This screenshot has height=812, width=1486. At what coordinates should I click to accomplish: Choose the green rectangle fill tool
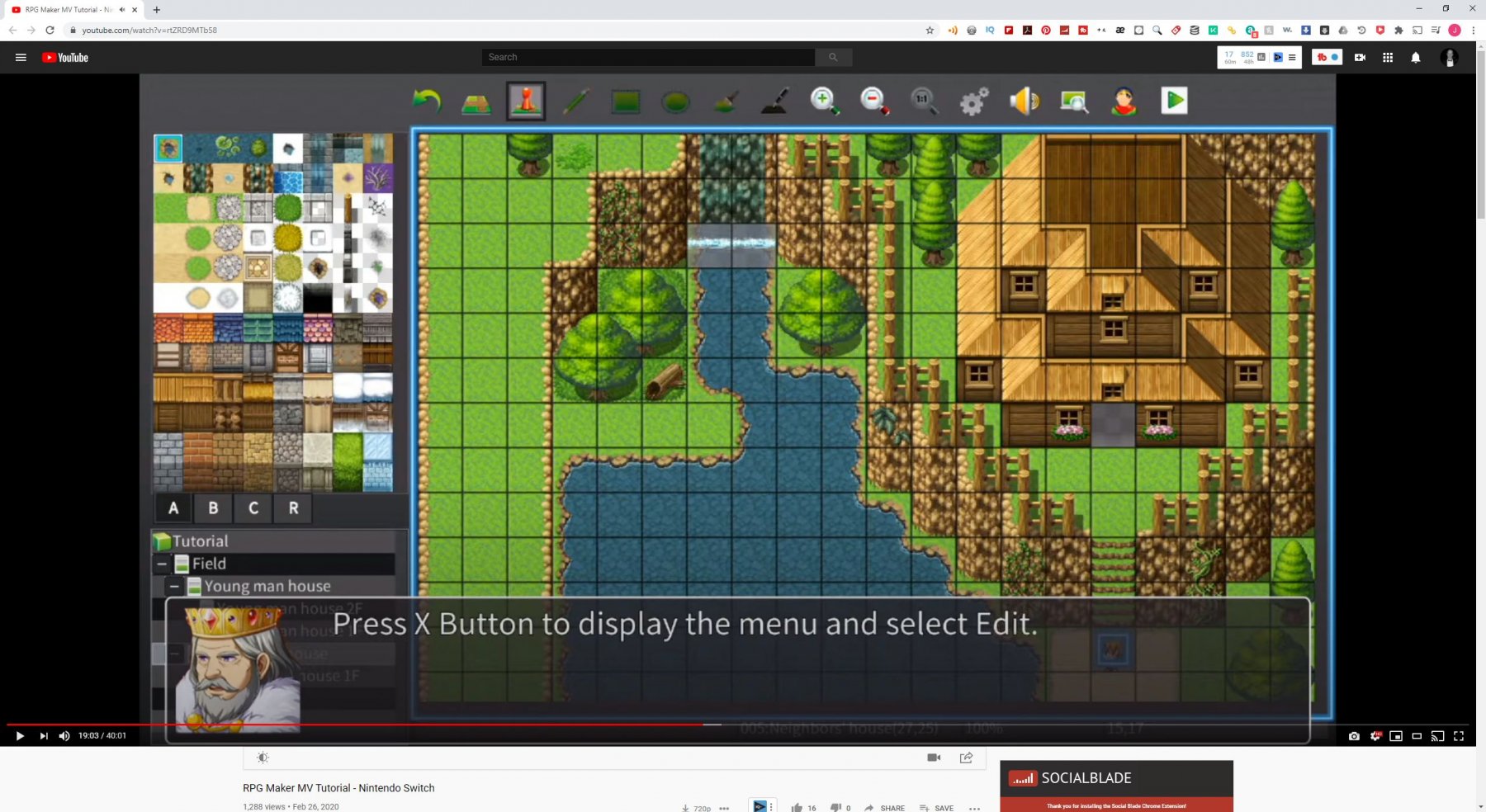tap(626, 101)
